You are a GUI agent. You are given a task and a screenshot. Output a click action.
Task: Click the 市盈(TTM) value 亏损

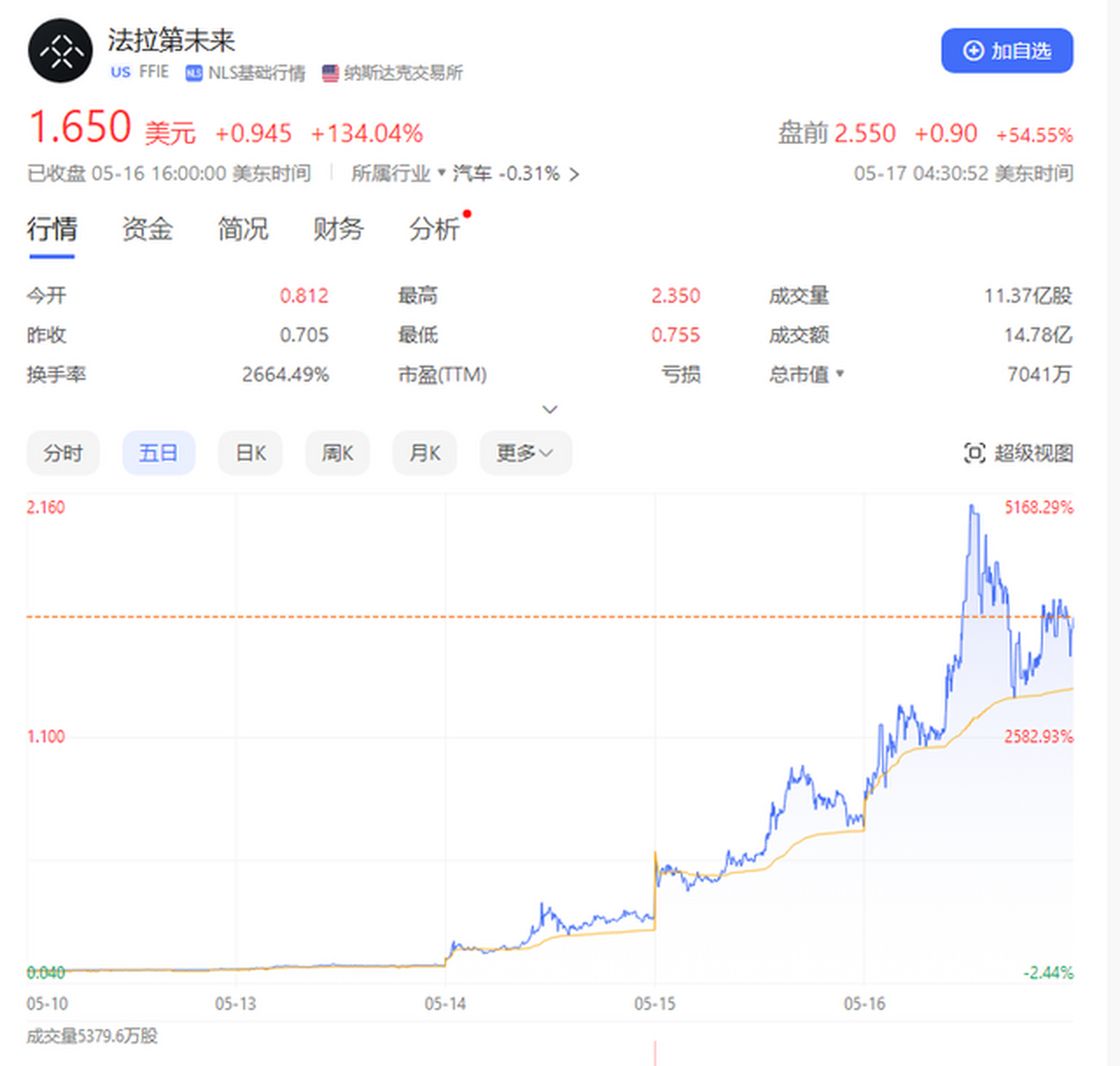(x=681, y=375)
